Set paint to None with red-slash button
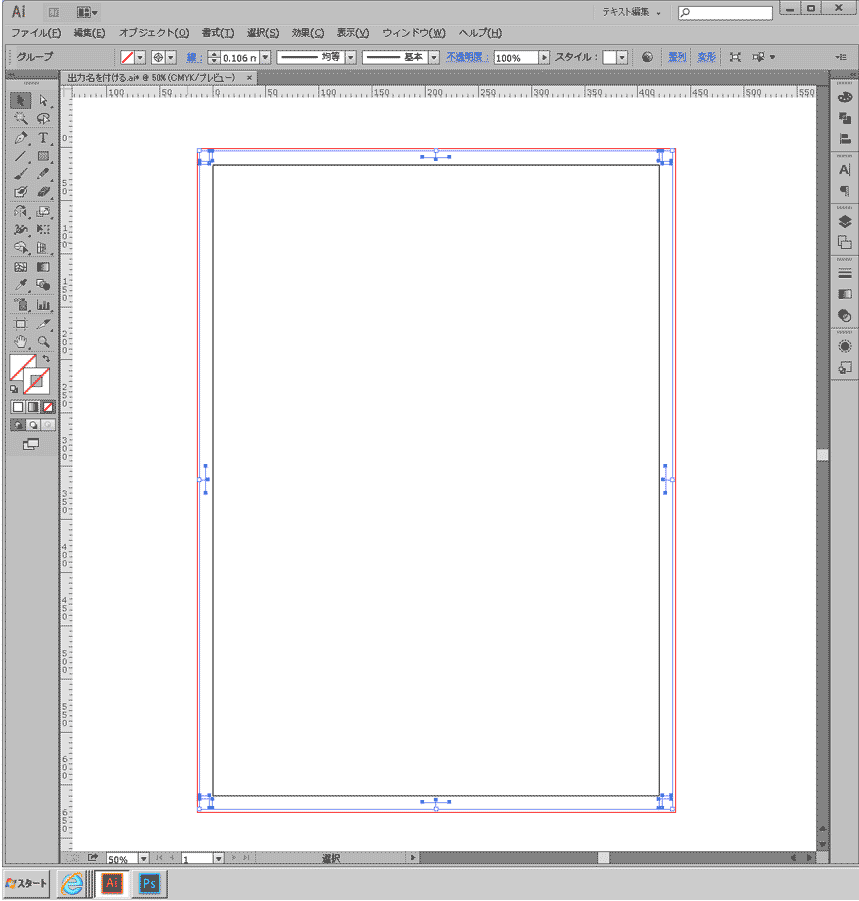 pyautogui.click(x=48, y=407)
